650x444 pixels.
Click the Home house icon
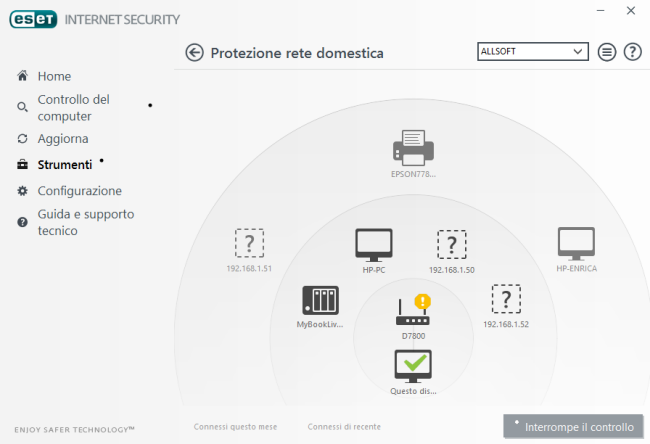point(22,75)
